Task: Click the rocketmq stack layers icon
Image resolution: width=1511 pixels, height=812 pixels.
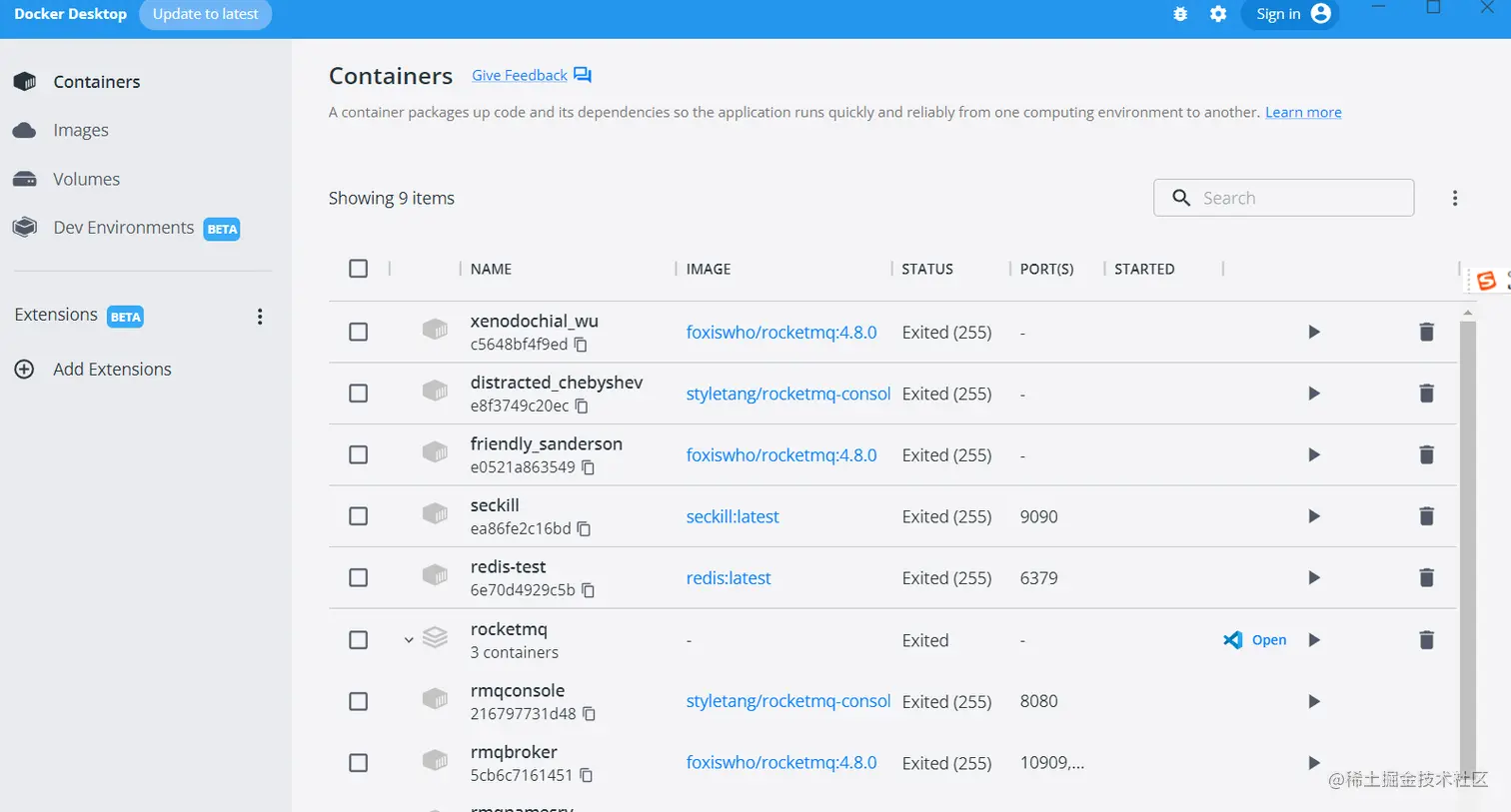Action: [x=435, y=637]
